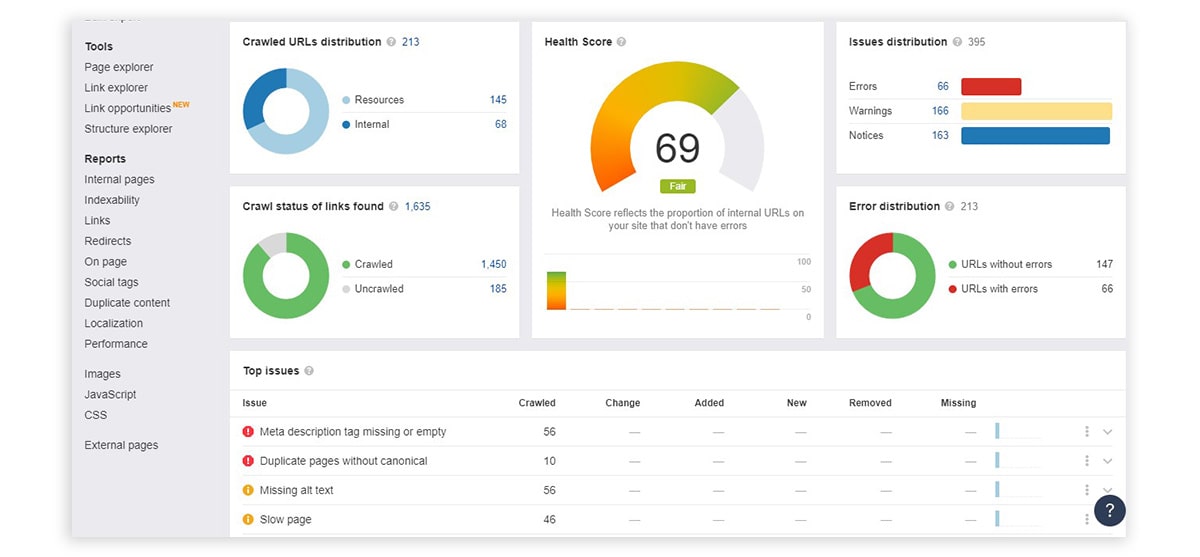Screen dimensions: 1200x557
Task: Open Links report in sidebar
Action: [97, 221]
